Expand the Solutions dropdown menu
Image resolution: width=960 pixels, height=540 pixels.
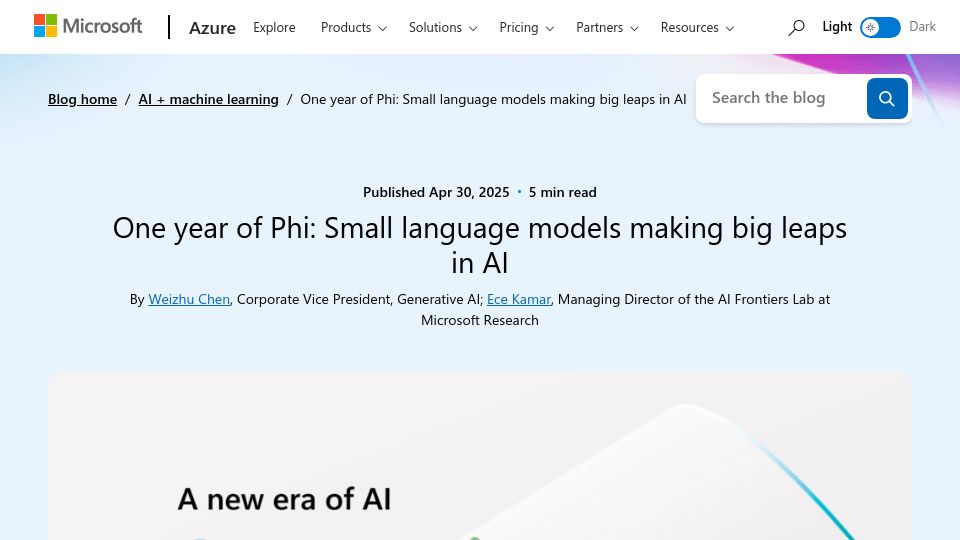coord(443,28)
